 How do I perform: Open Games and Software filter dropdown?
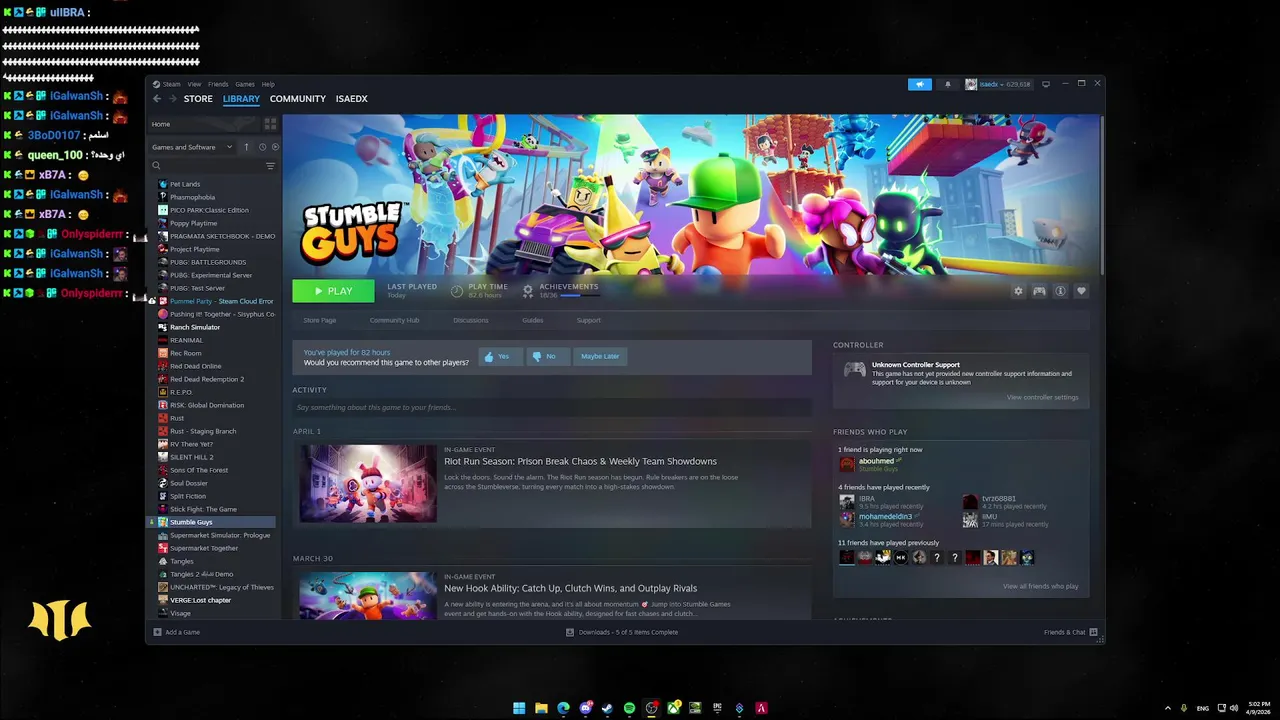(192, 147)
